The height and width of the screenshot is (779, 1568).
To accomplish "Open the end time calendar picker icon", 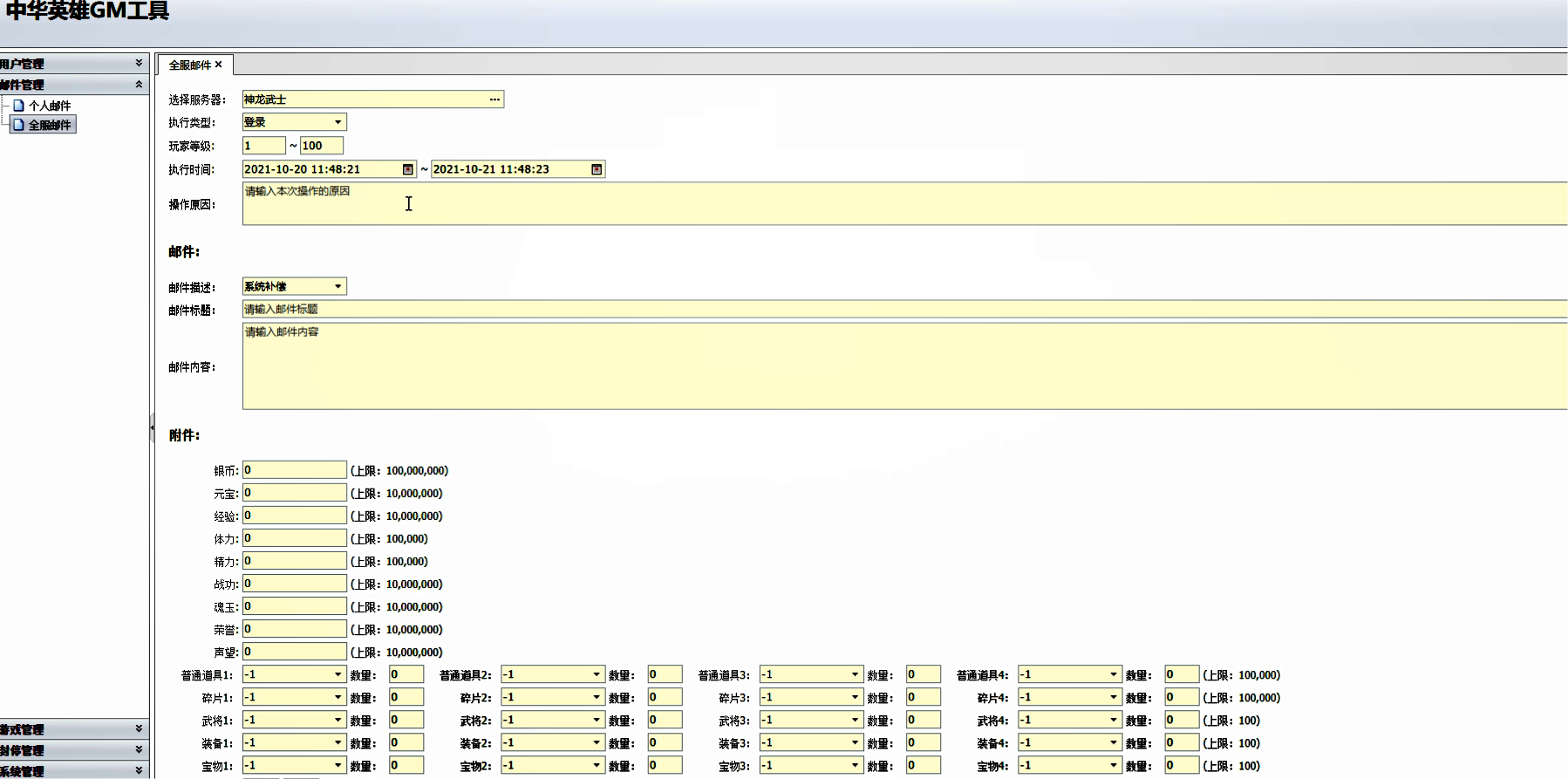I will pyautogui.click(x=597, y=169).
